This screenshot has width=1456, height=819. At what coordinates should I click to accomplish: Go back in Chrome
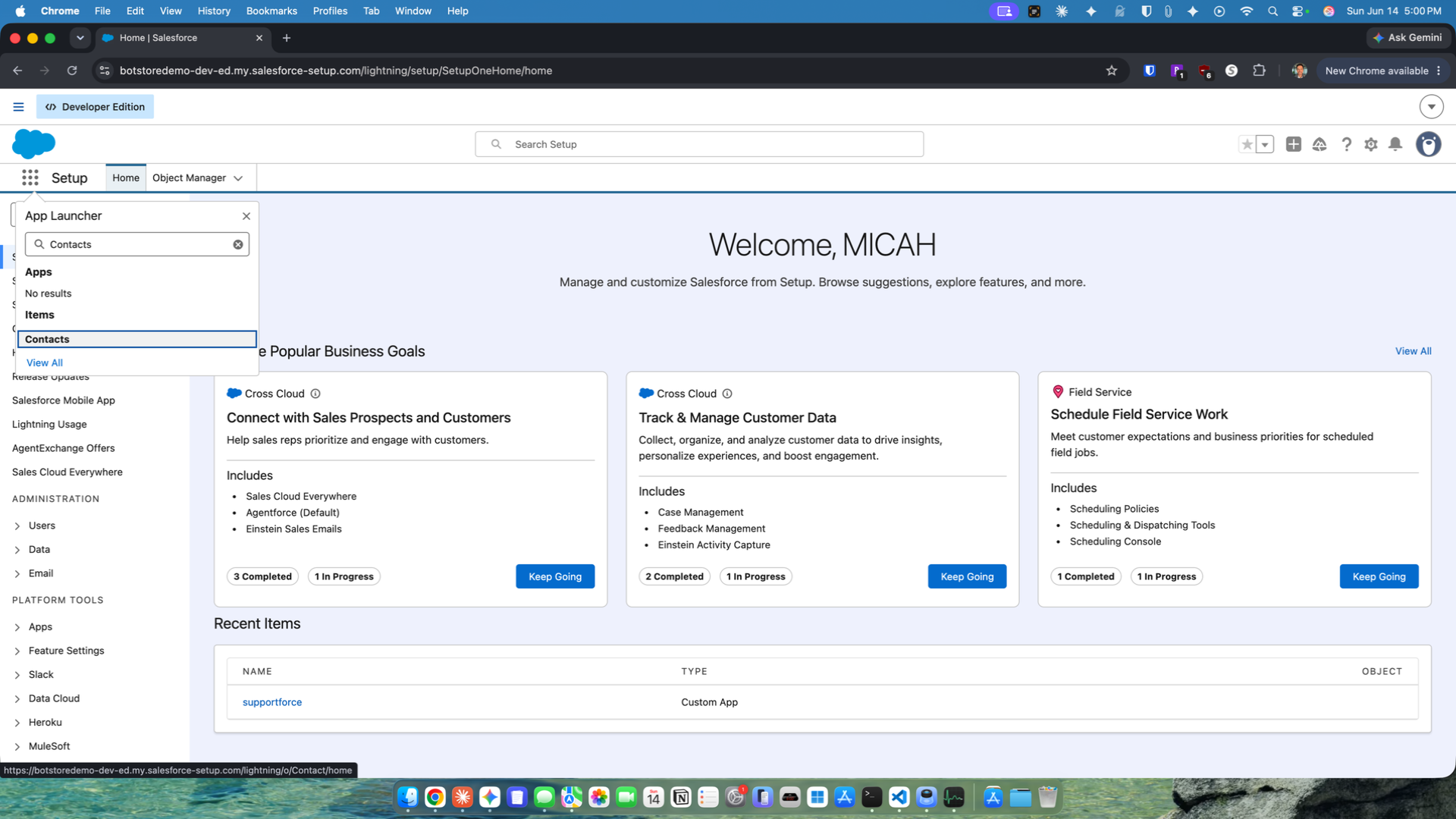pyautogui.click(x=17, y=71)
